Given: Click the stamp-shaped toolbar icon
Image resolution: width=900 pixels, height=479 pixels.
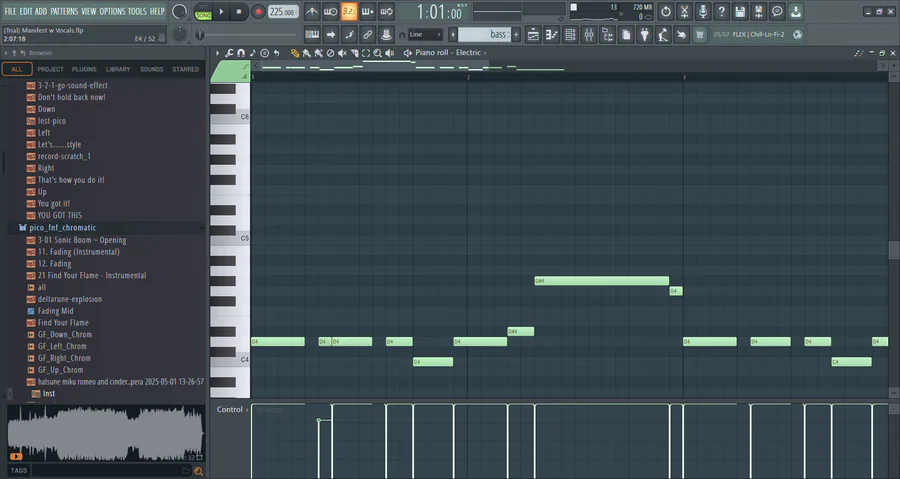Looking at the screenshot, I should pyautogui.click(x=386, y=35).
